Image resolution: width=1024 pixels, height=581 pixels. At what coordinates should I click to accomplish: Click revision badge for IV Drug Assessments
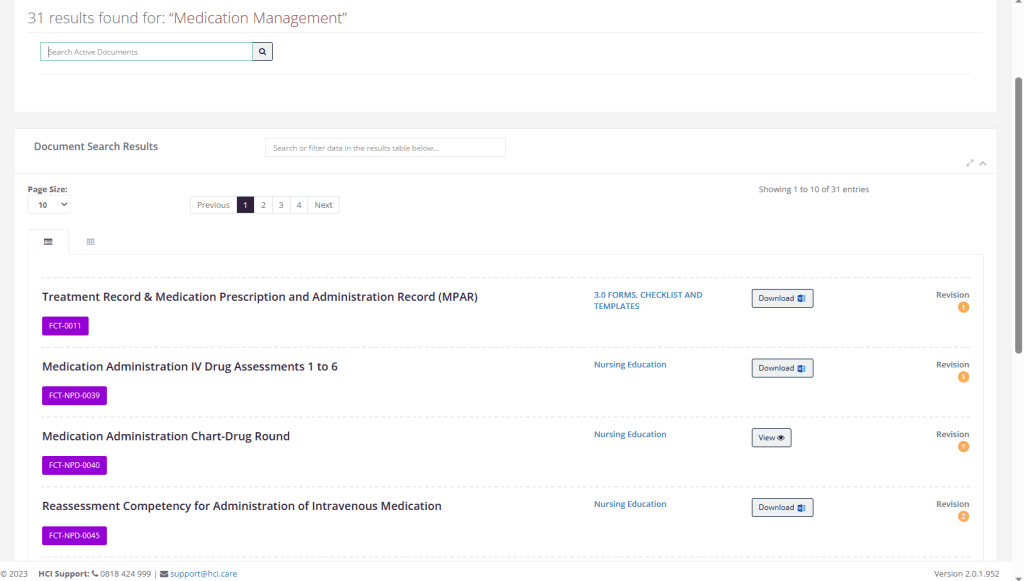[x=963, y=377]
